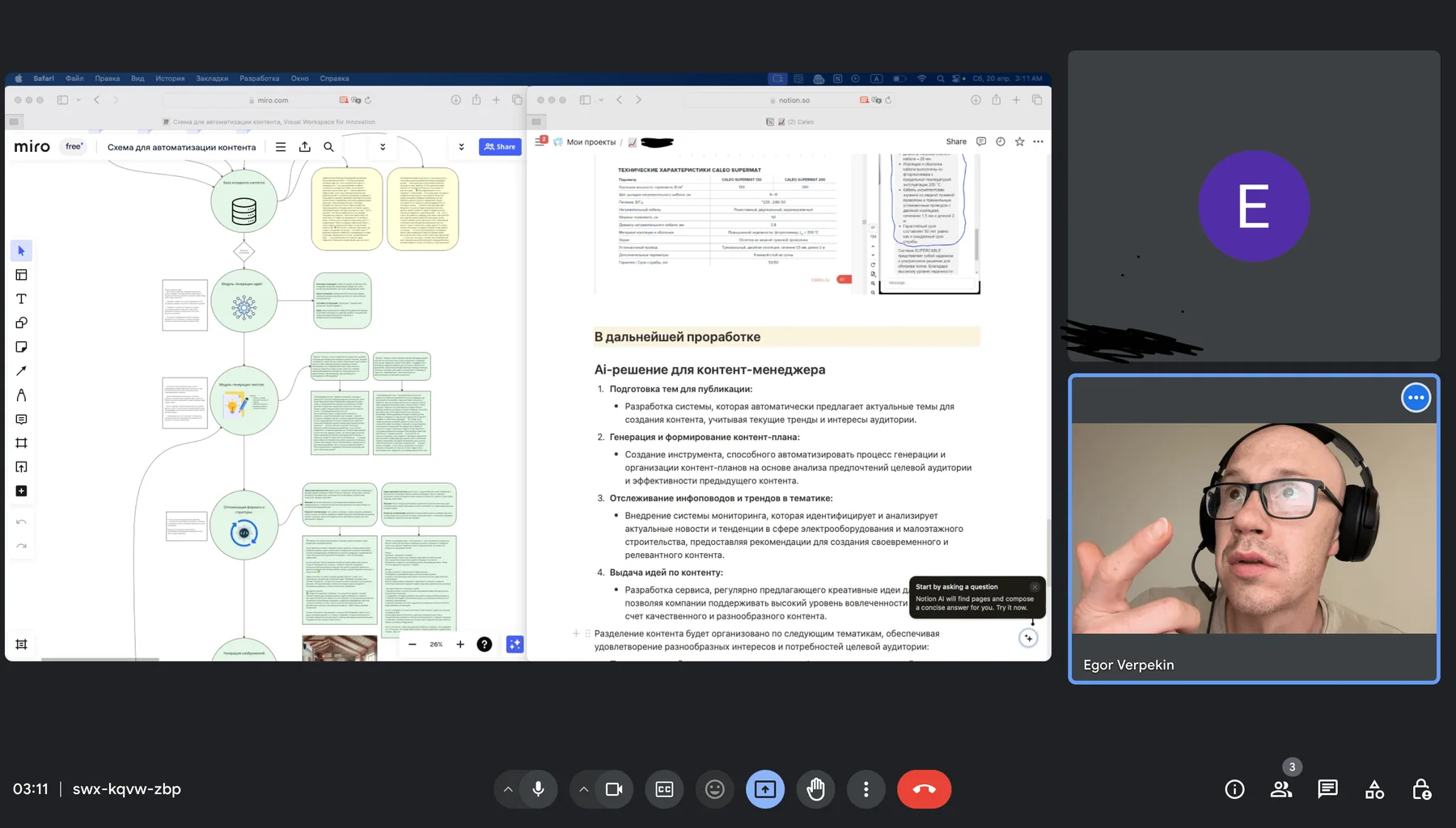Mute the microphone in the call bar

click(x=538, y=789)
